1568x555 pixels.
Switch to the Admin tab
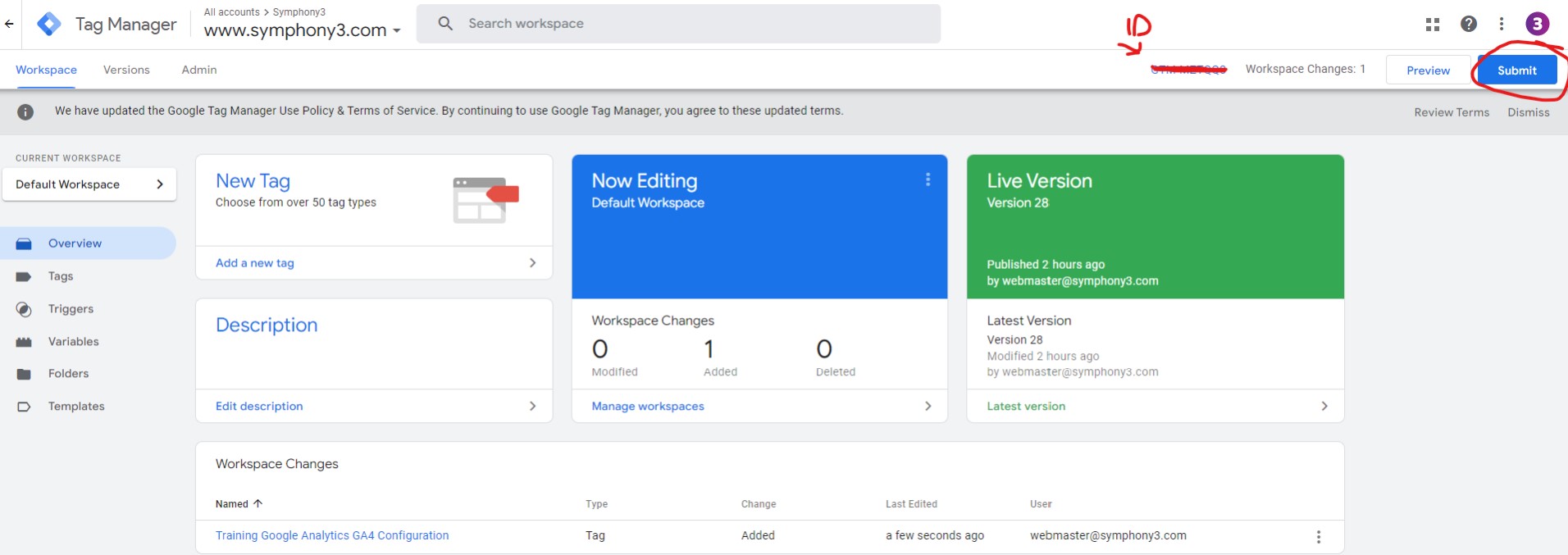[x=199, y=70]
